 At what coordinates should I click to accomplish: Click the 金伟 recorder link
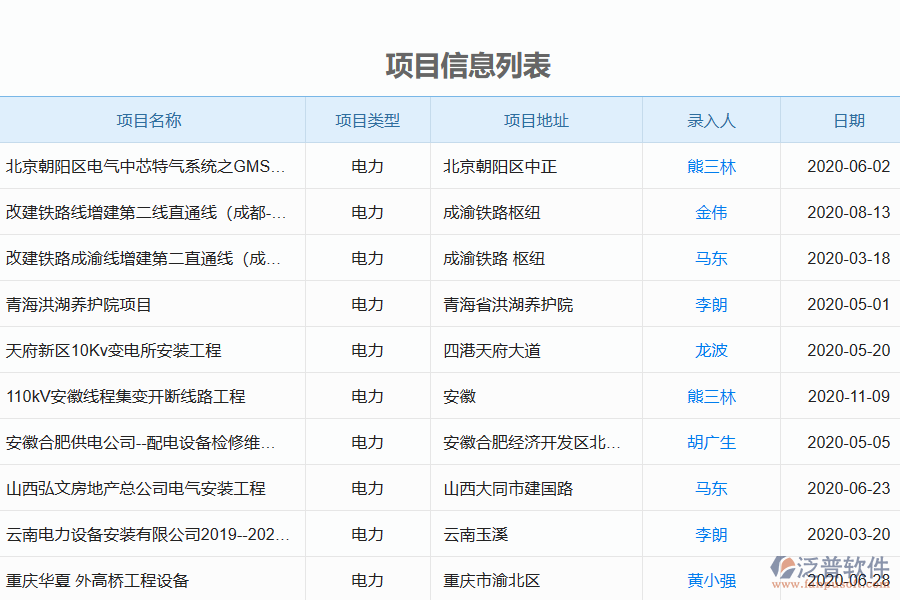tap(711, 212)
